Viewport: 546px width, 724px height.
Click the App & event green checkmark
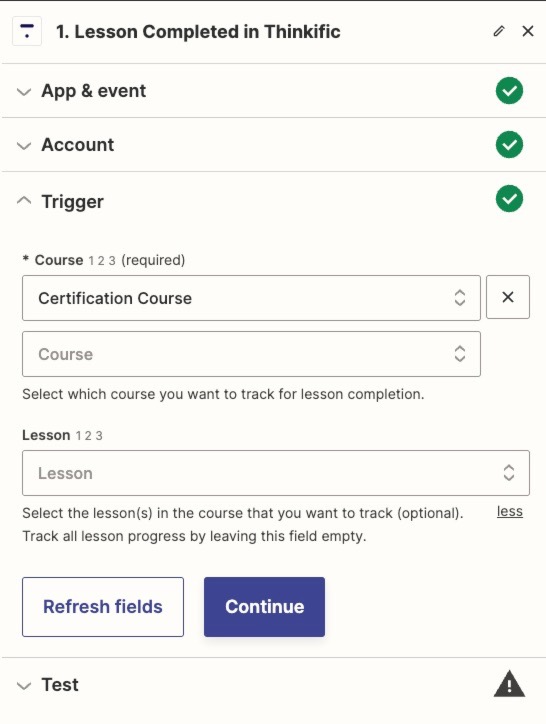pos(509,90)
